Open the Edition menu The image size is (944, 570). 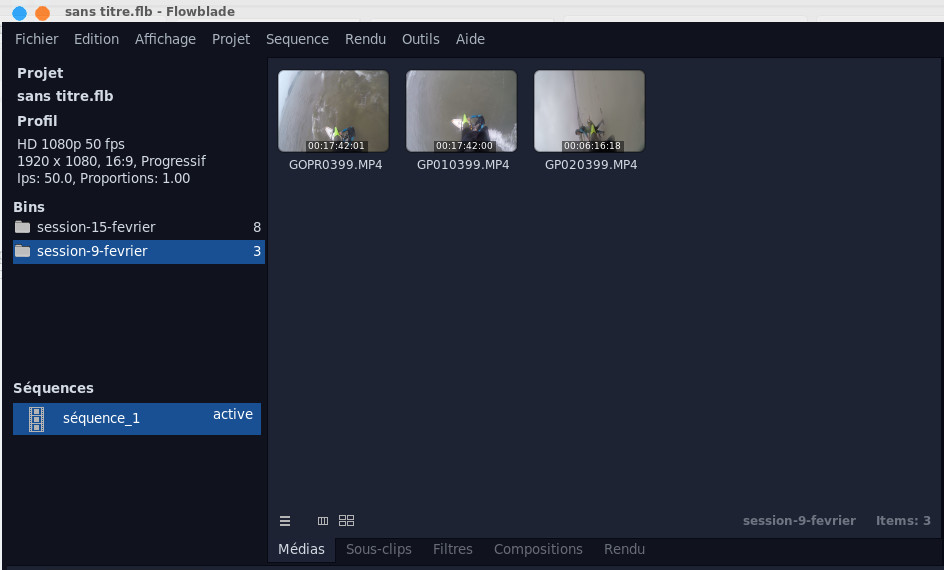pos(96,39)
